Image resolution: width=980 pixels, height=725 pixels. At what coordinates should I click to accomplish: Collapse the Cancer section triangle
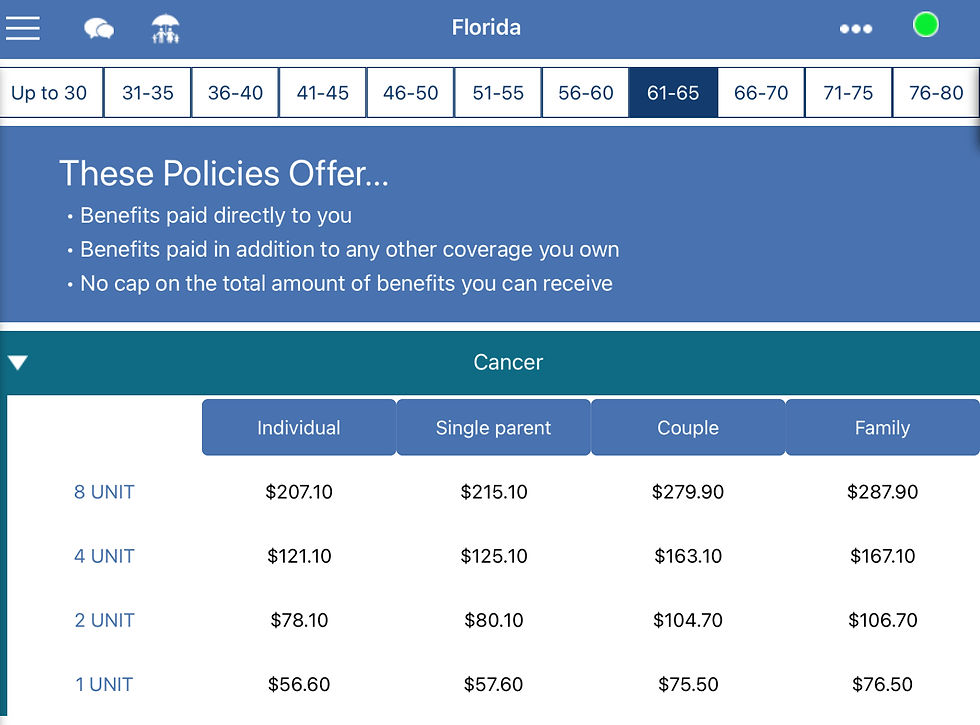click(x=18, y=362)
